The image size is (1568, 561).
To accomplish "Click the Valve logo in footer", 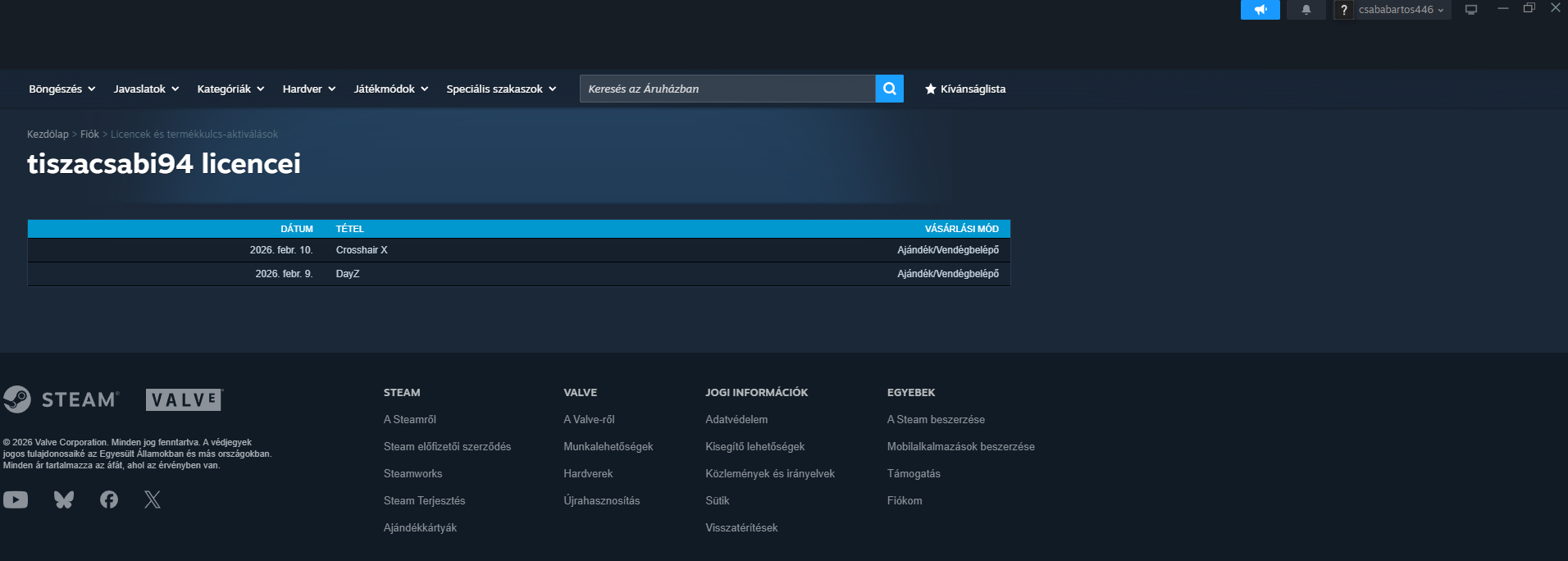I will pos(185,399).
